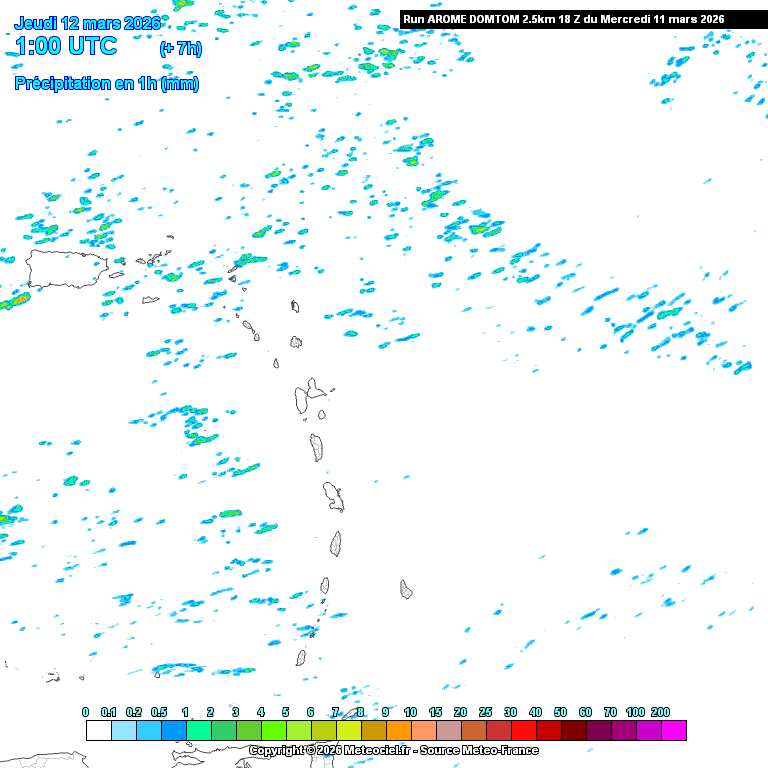This screenshot has height=768, width=768.
Task: Click the (+ 7h) forecast offset label
Action: pyautogui.click(x=180, y=49)
